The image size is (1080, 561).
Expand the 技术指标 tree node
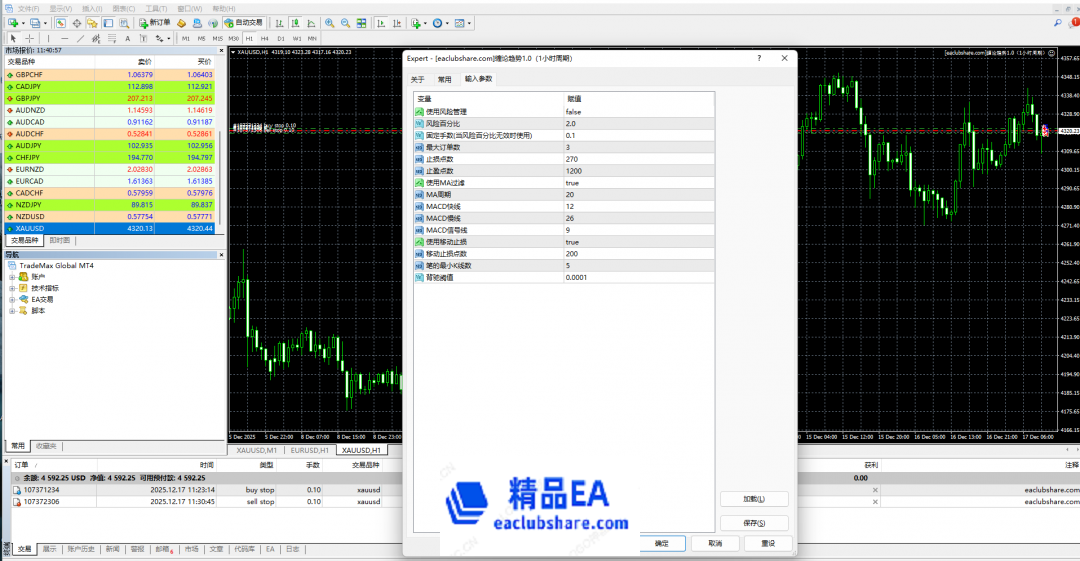click(12, 287)
